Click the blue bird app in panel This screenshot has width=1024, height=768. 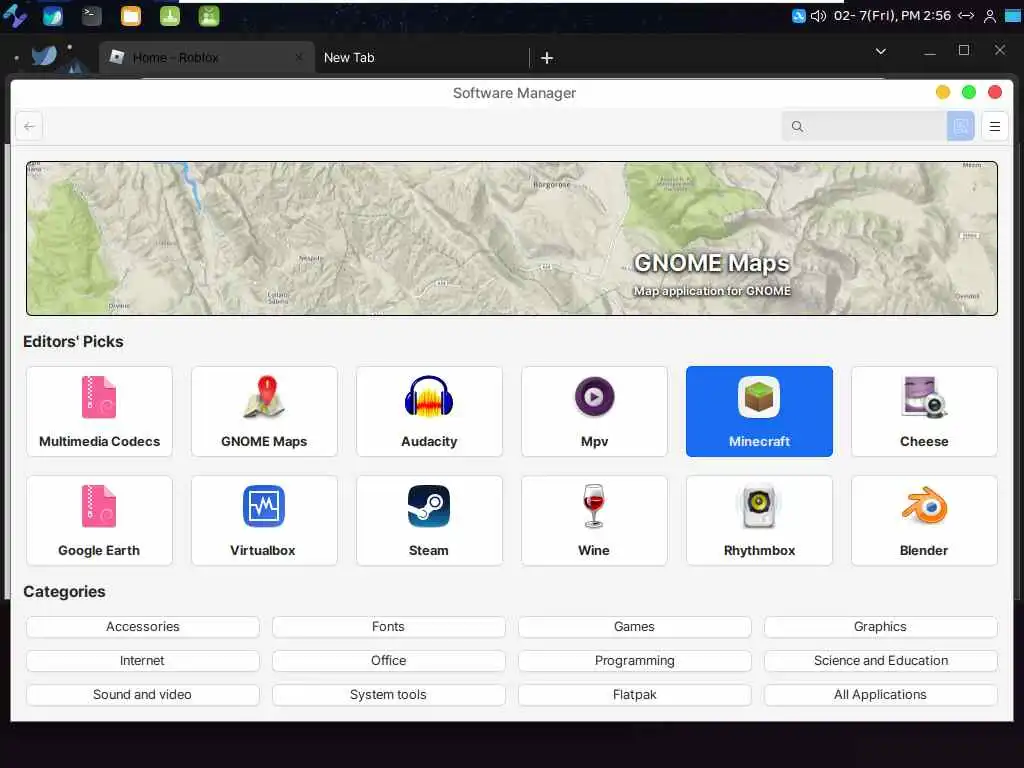53,16
